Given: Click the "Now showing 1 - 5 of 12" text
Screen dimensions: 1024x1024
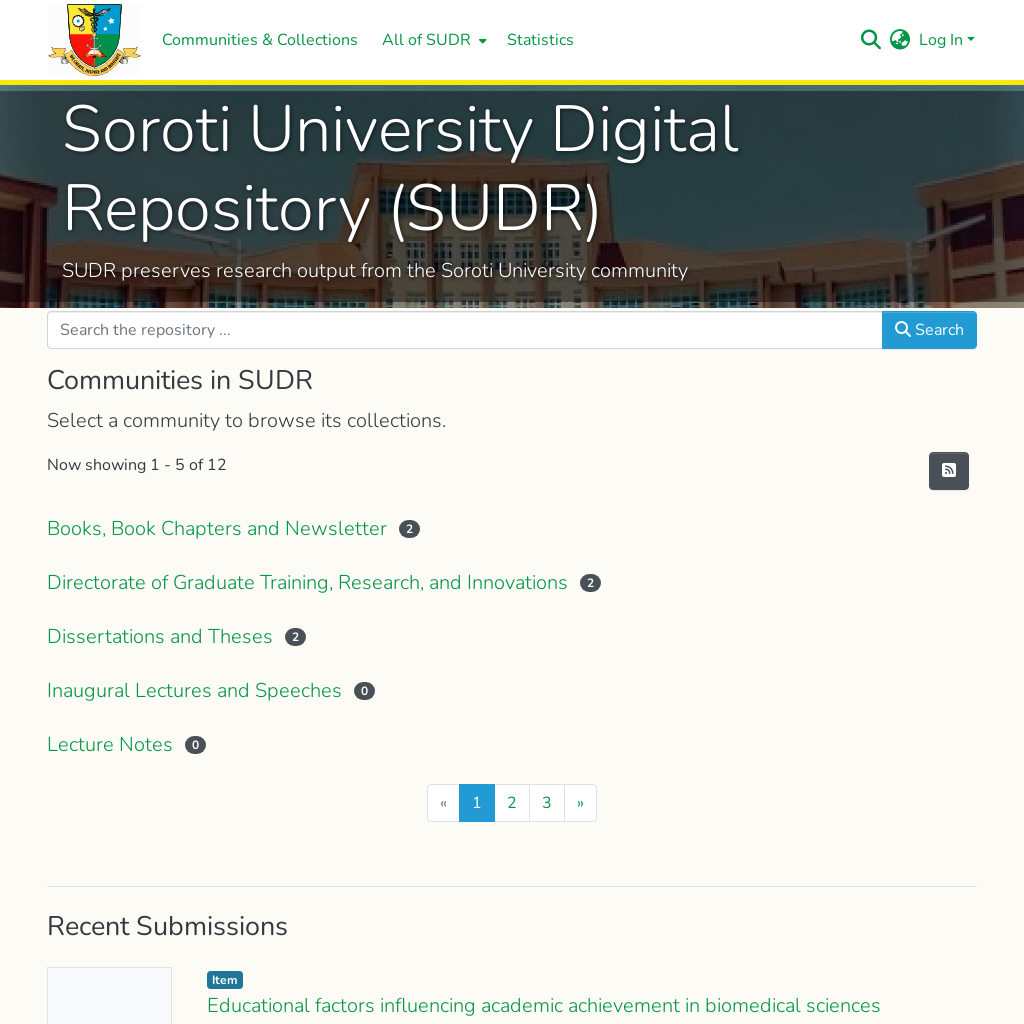Looking at the screenshot, I should click(x=136, y=465).
